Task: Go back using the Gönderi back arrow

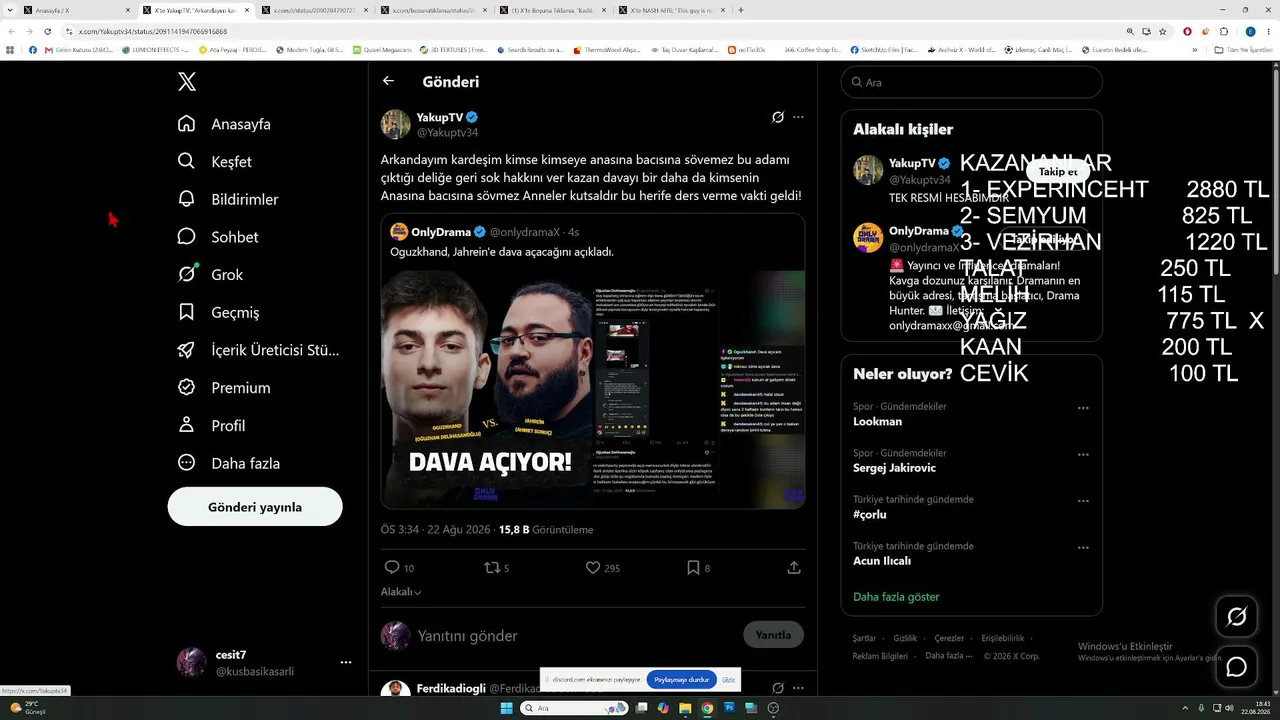Action: click(x=388, y=81)
